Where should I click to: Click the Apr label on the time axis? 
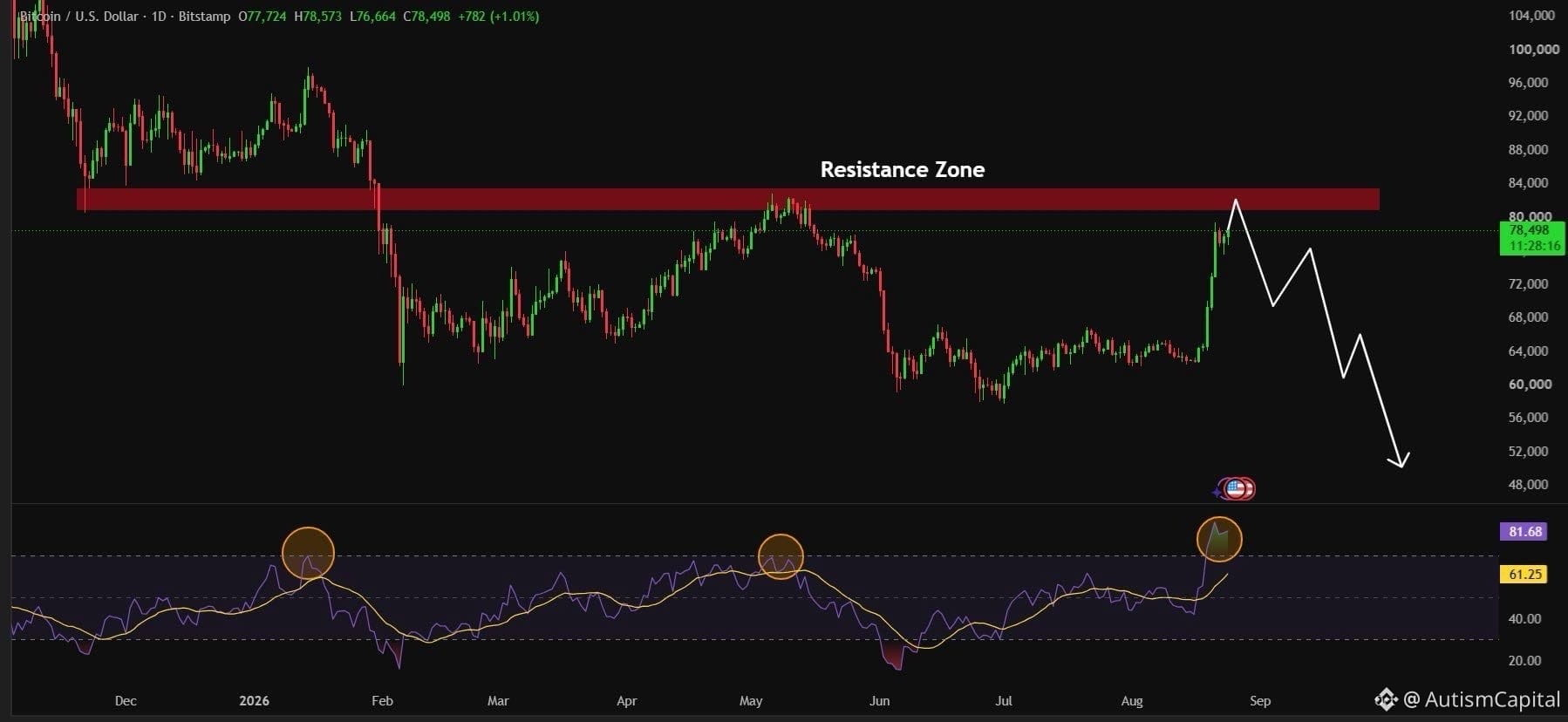coord(627,701)
